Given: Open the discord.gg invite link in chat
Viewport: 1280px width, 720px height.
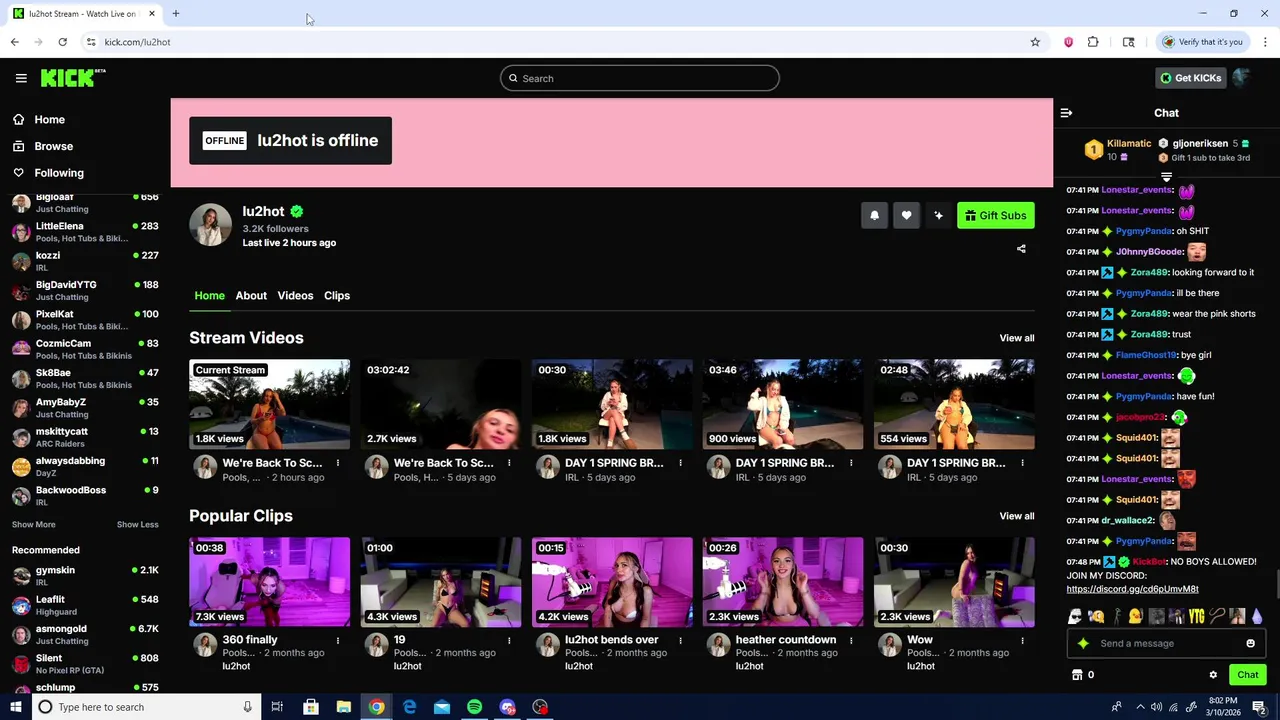Looking at the screenshot, I should point(1132,589).
